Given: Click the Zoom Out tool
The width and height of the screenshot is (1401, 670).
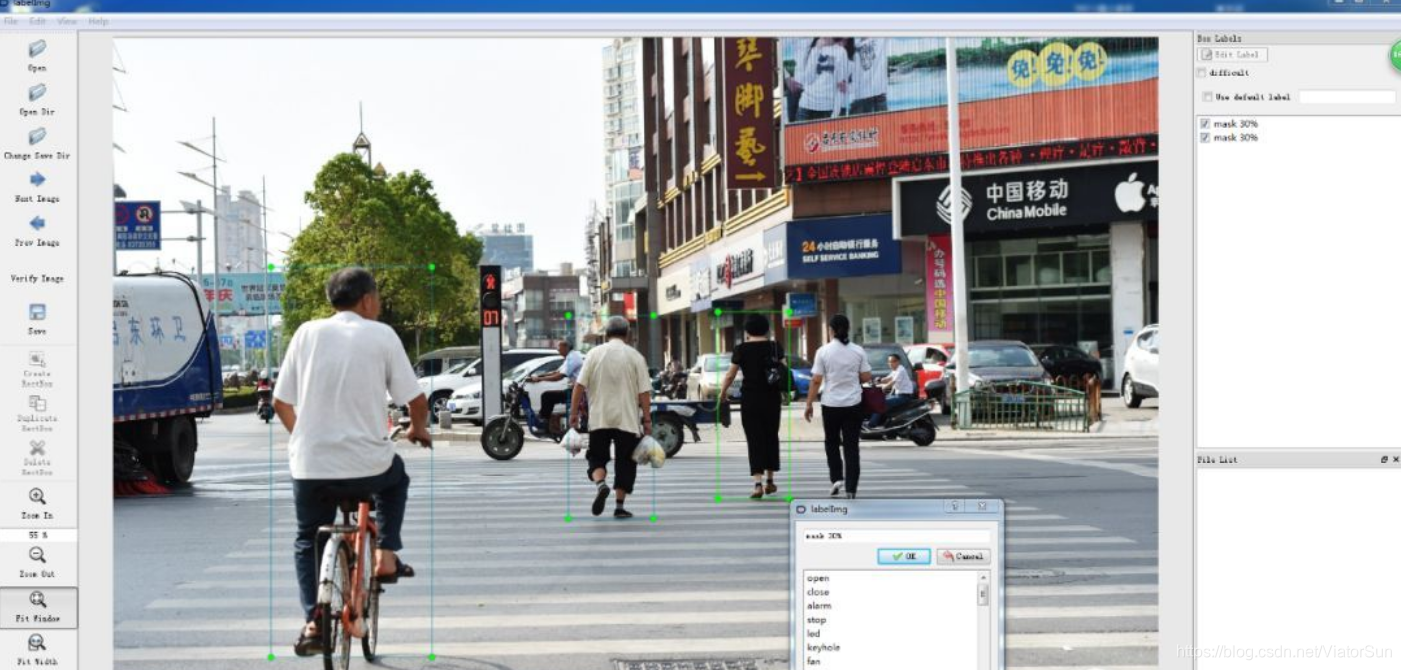Looking at the screenshot, I should (37, 562).
